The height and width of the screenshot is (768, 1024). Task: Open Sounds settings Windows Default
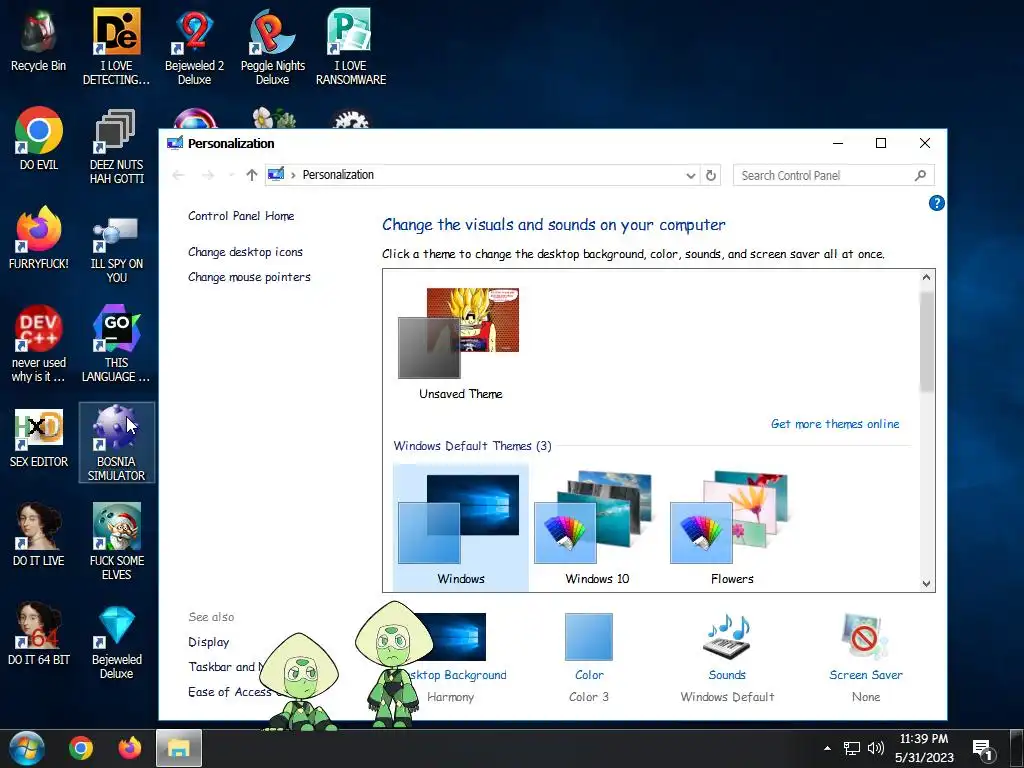pos(727,658)
